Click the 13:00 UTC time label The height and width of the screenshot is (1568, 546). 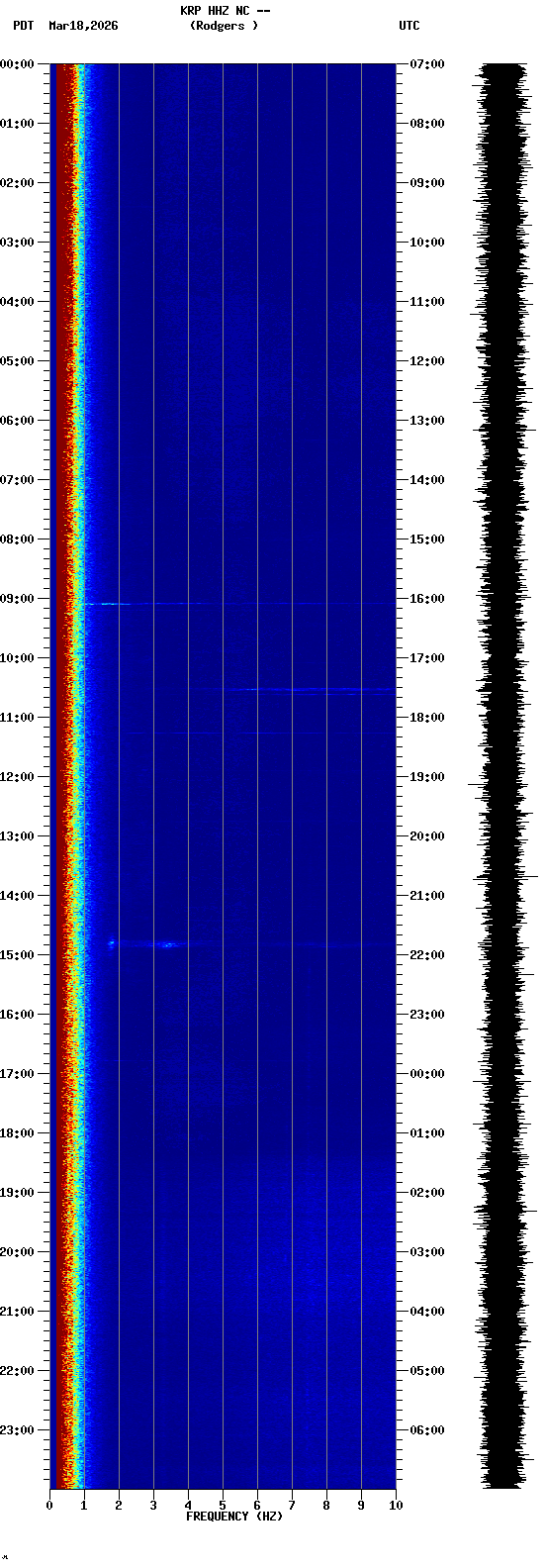[426, 421]
